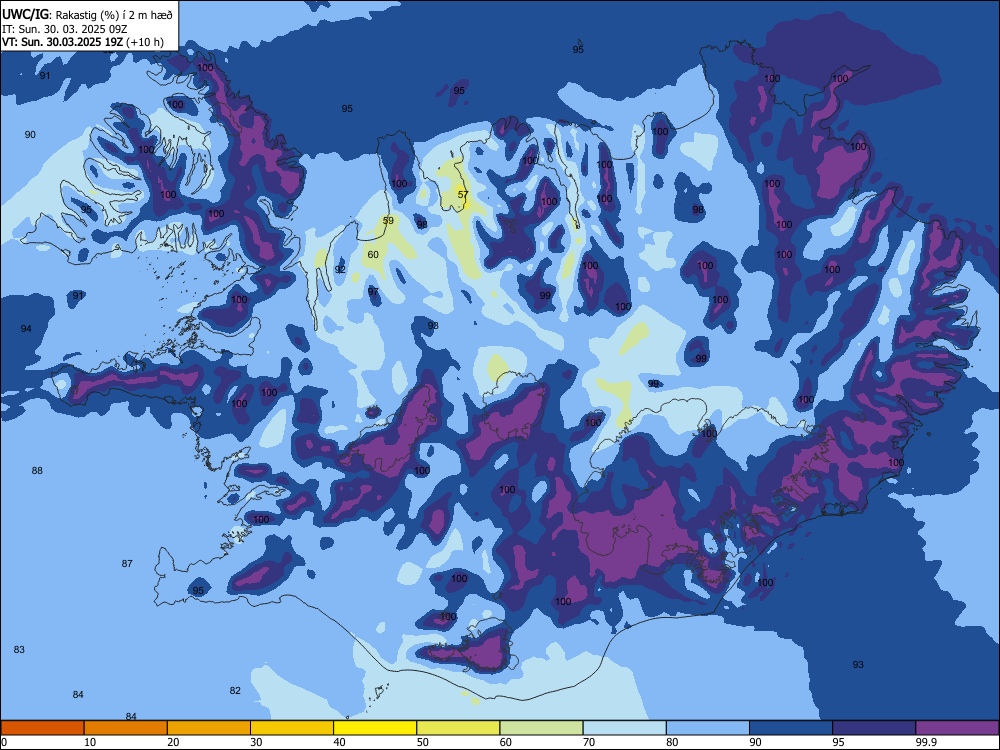Click the offshore value '87' in the west
Image resolution: width=1000 pixels, height=750 pixels.
127,563
